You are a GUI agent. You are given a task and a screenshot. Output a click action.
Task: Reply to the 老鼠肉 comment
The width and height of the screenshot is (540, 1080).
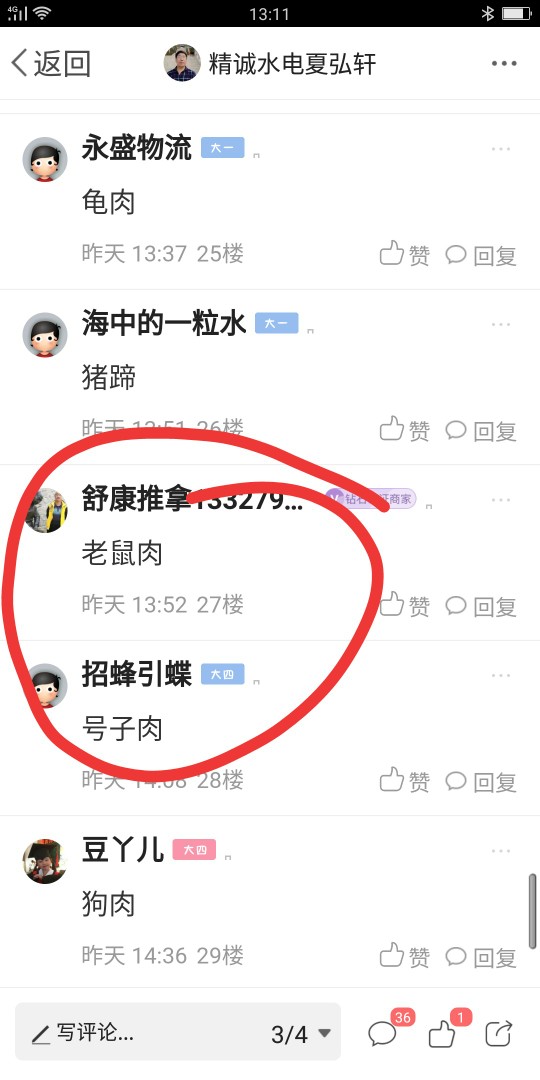(x=481, y=606)
